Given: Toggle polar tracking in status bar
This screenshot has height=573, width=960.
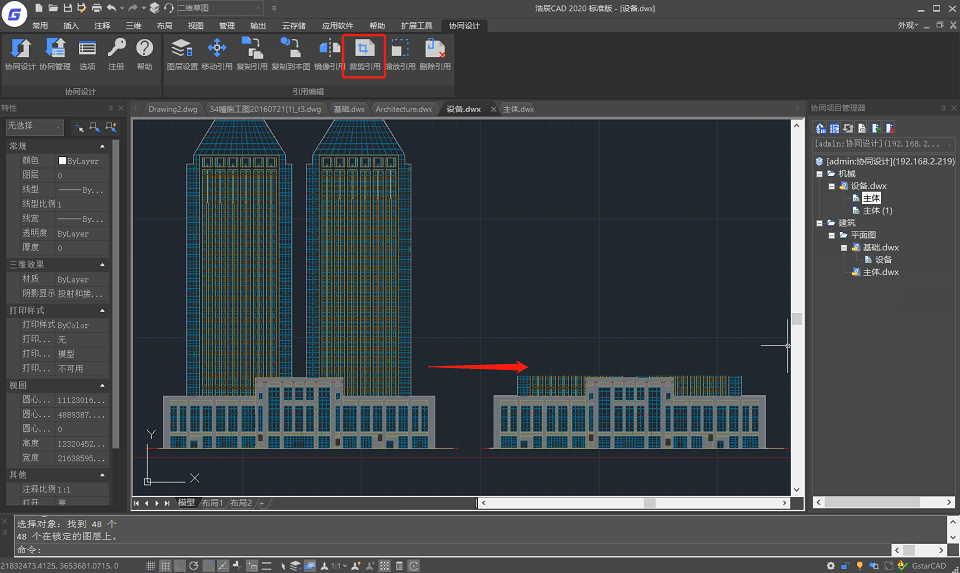Looking at the screenshot, I should click(193, 566).
